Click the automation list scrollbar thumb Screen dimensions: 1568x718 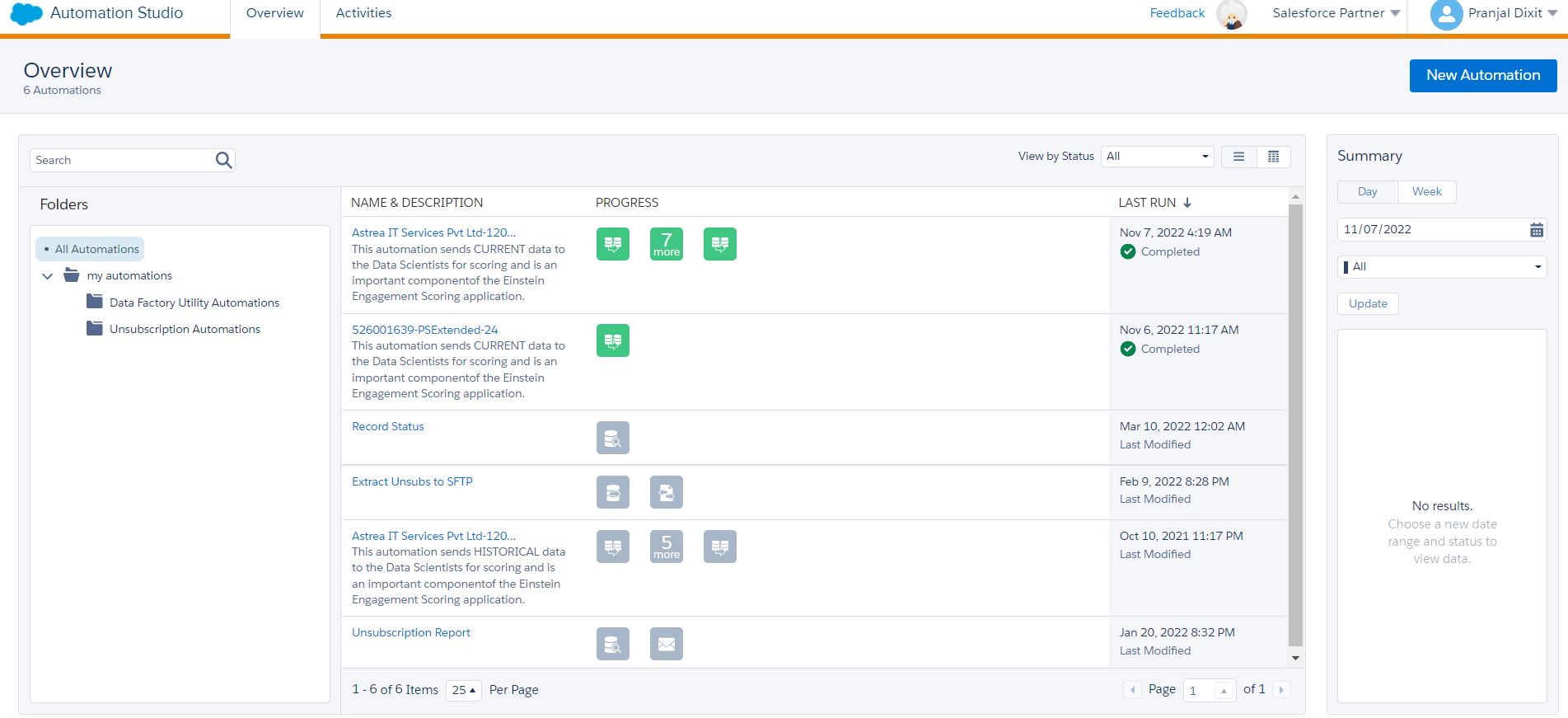(1295, 425)
